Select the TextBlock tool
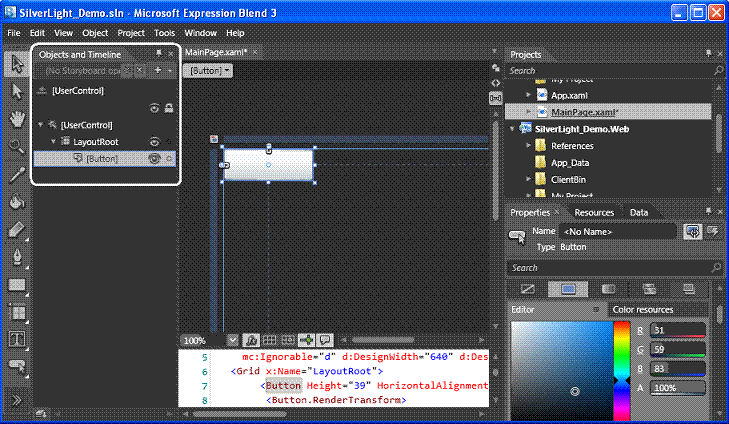 (17, 339)
